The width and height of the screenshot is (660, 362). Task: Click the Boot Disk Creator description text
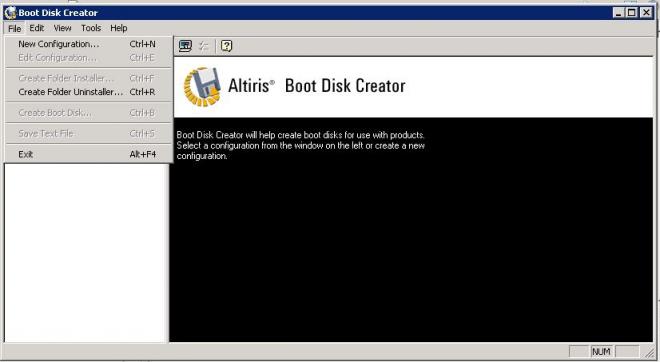[x=301, y=145]
